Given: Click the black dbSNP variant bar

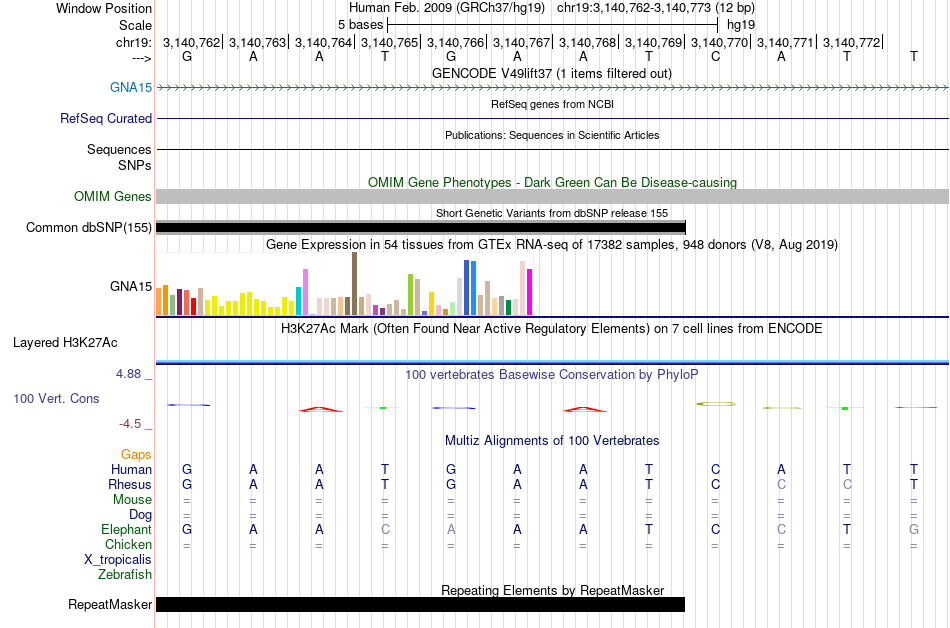Looking at the screenshot, I should (420, 228).
